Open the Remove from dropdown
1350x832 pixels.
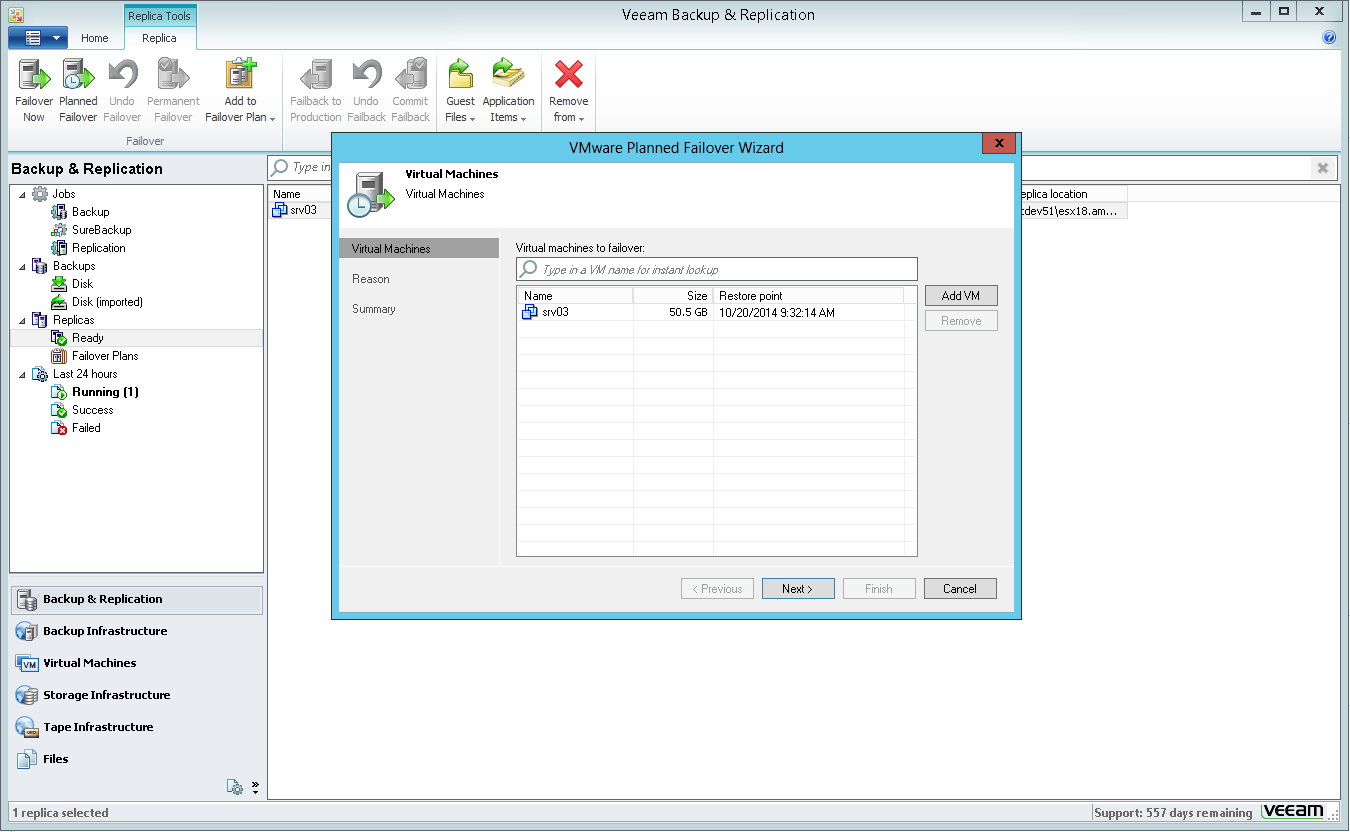[x=569, y=91]
